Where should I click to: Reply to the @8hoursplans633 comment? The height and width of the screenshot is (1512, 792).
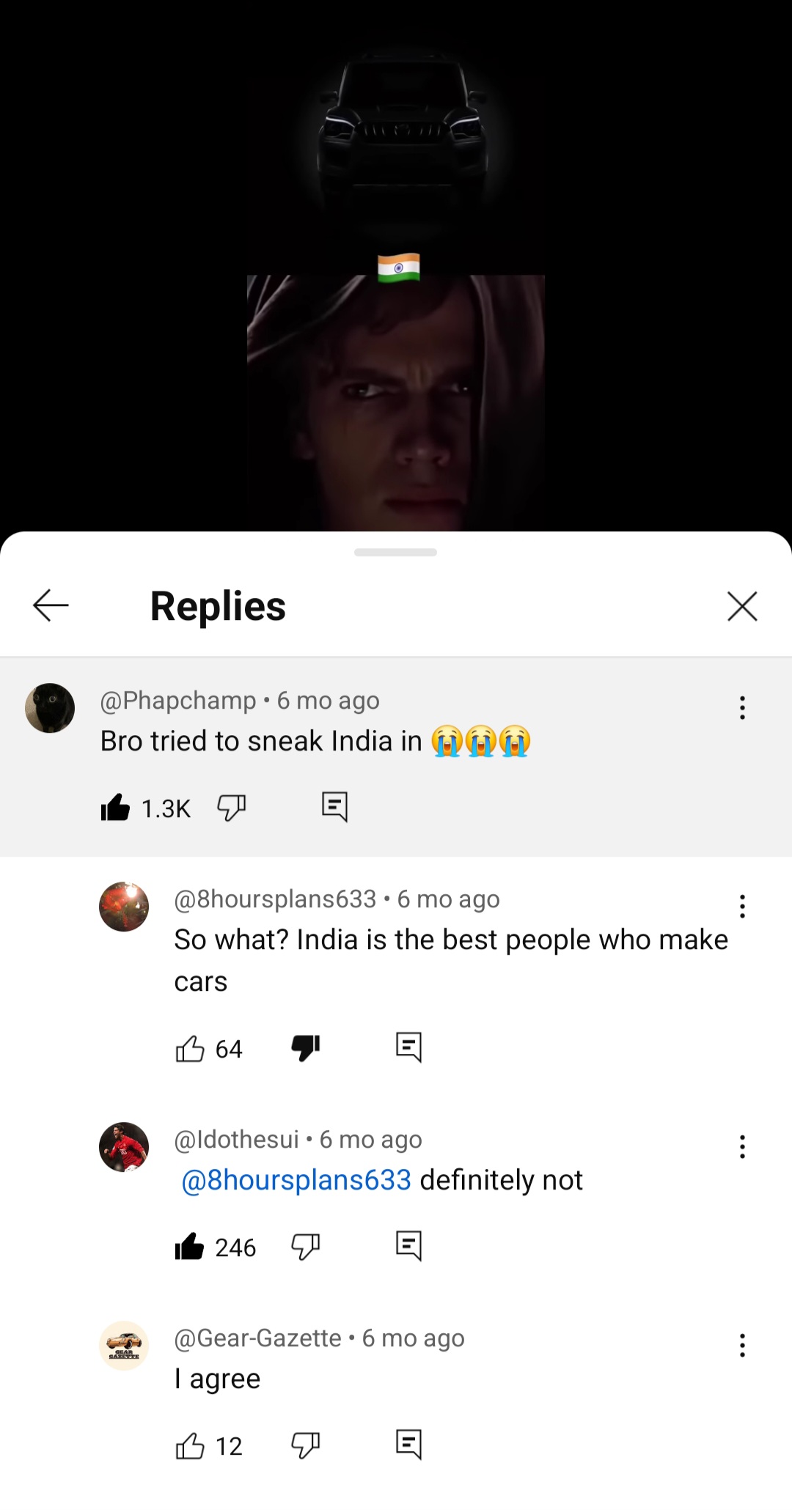point(408,1048)
